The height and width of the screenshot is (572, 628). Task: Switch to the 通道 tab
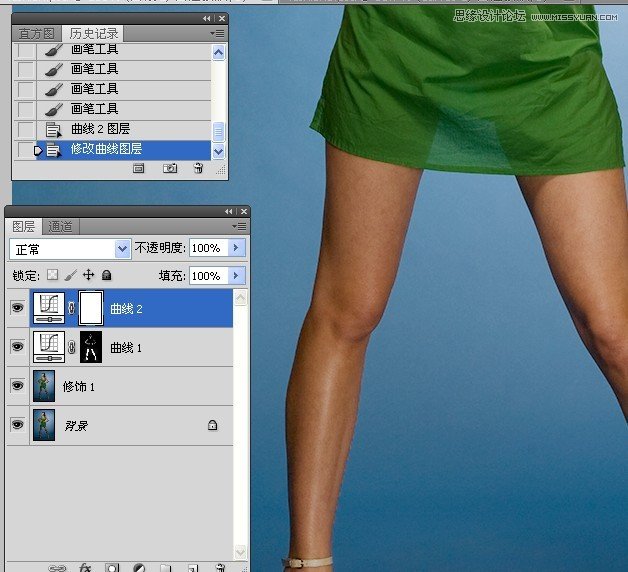coord(60,227)
